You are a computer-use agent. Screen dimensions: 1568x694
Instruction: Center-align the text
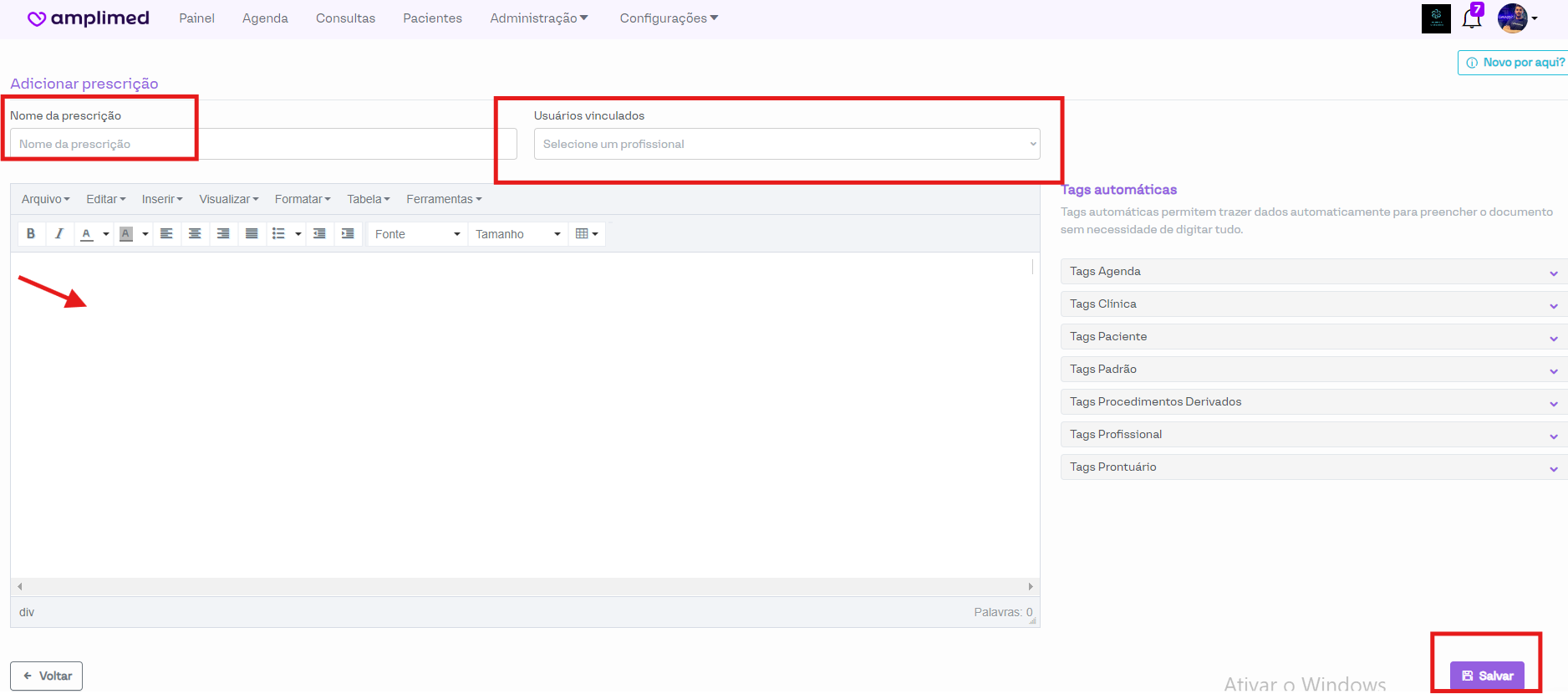(195, 234)
